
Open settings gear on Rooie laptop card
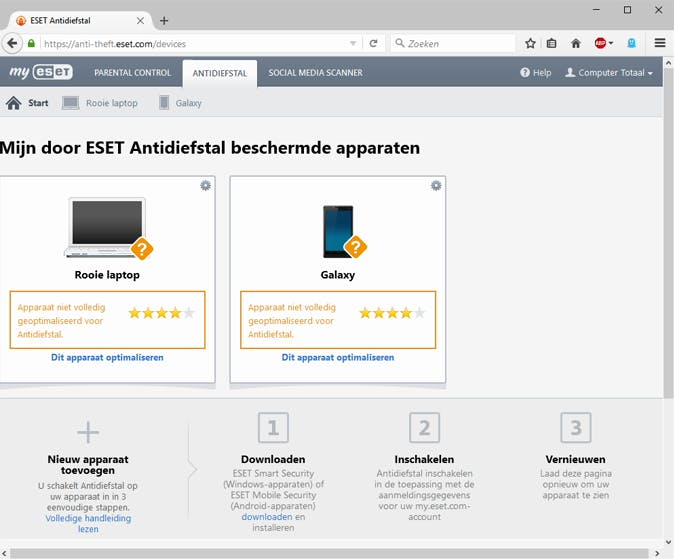(x=205, y=186)
